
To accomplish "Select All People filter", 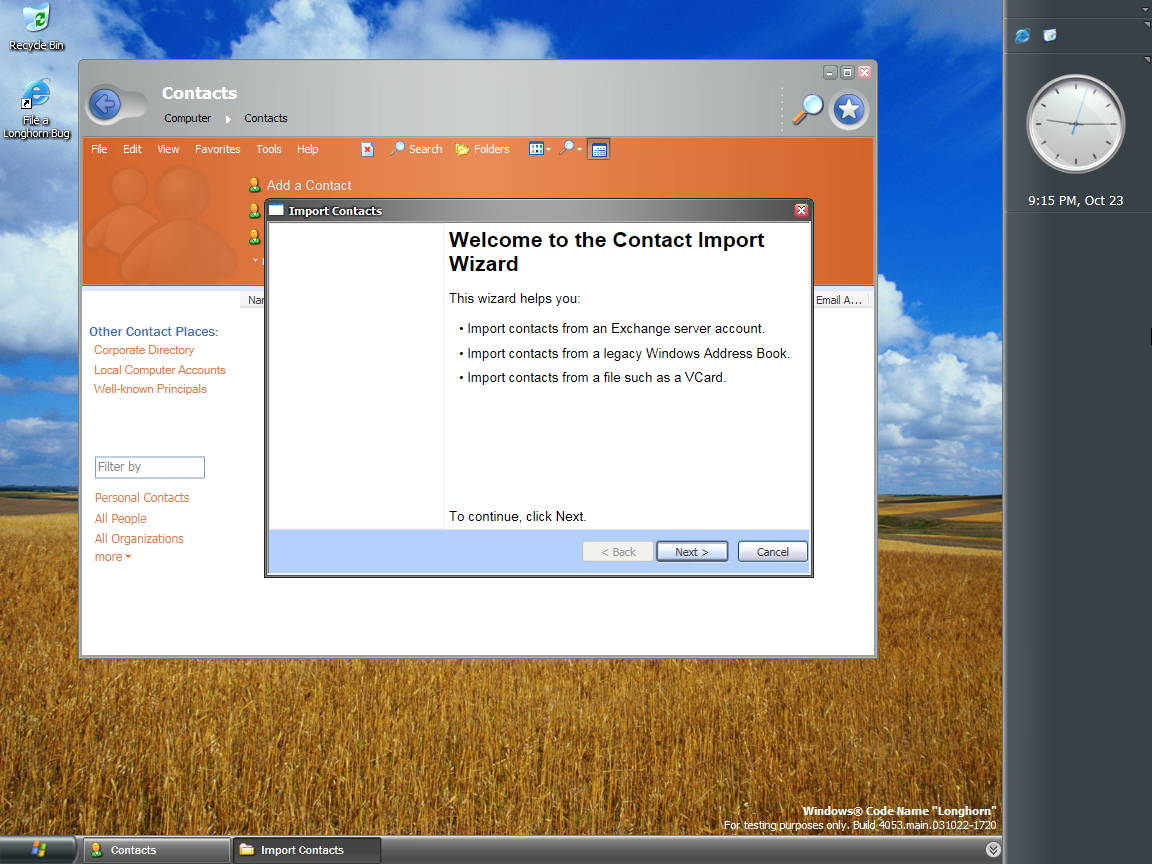I will (120, 519).
